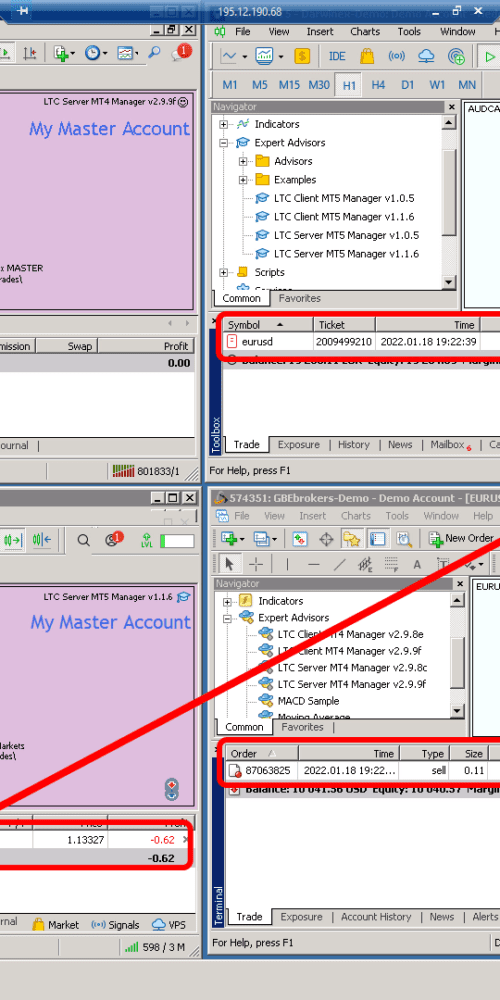The width and height of the screenshot is (500, 1000).
Task: Expand the Indicators node in MT5 Navigator
Action: [x=224, y=124]
